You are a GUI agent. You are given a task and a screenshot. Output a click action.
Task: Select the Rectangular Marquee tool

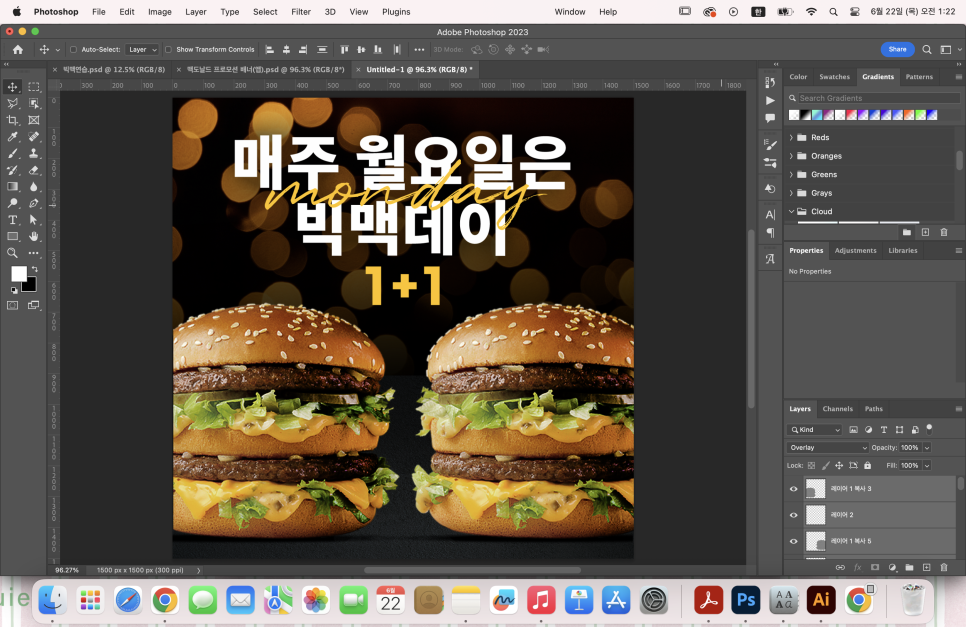tap(34, 87)
